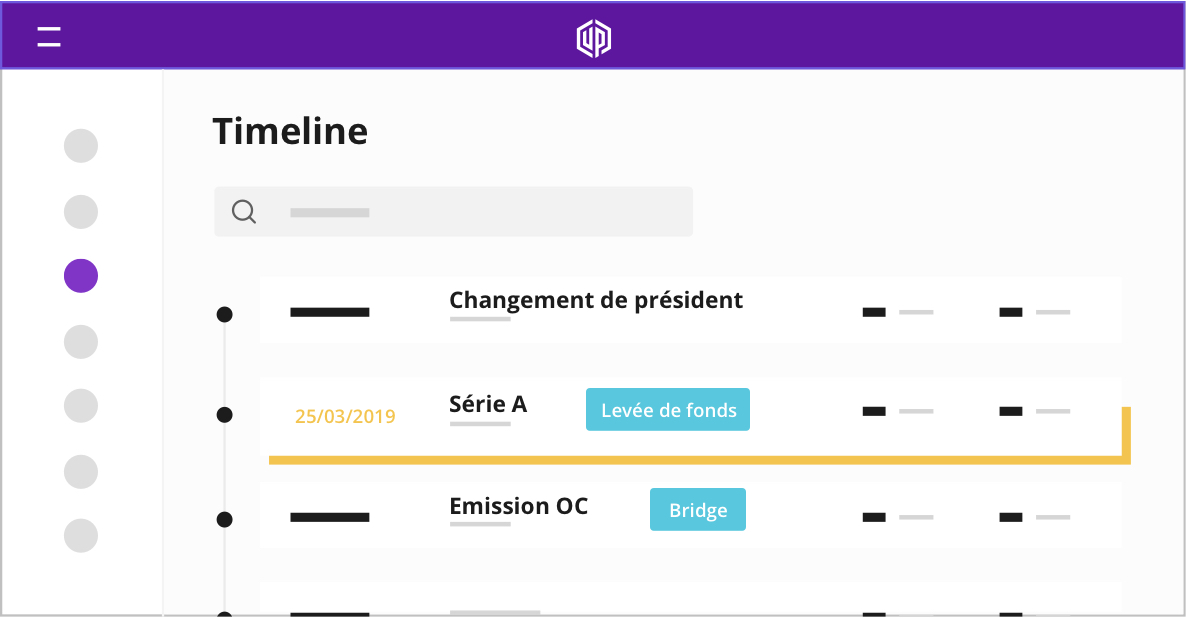Click into the Timeline search field
The height and width of the screenshot is (618, 1186).
(x=453, y=212)
